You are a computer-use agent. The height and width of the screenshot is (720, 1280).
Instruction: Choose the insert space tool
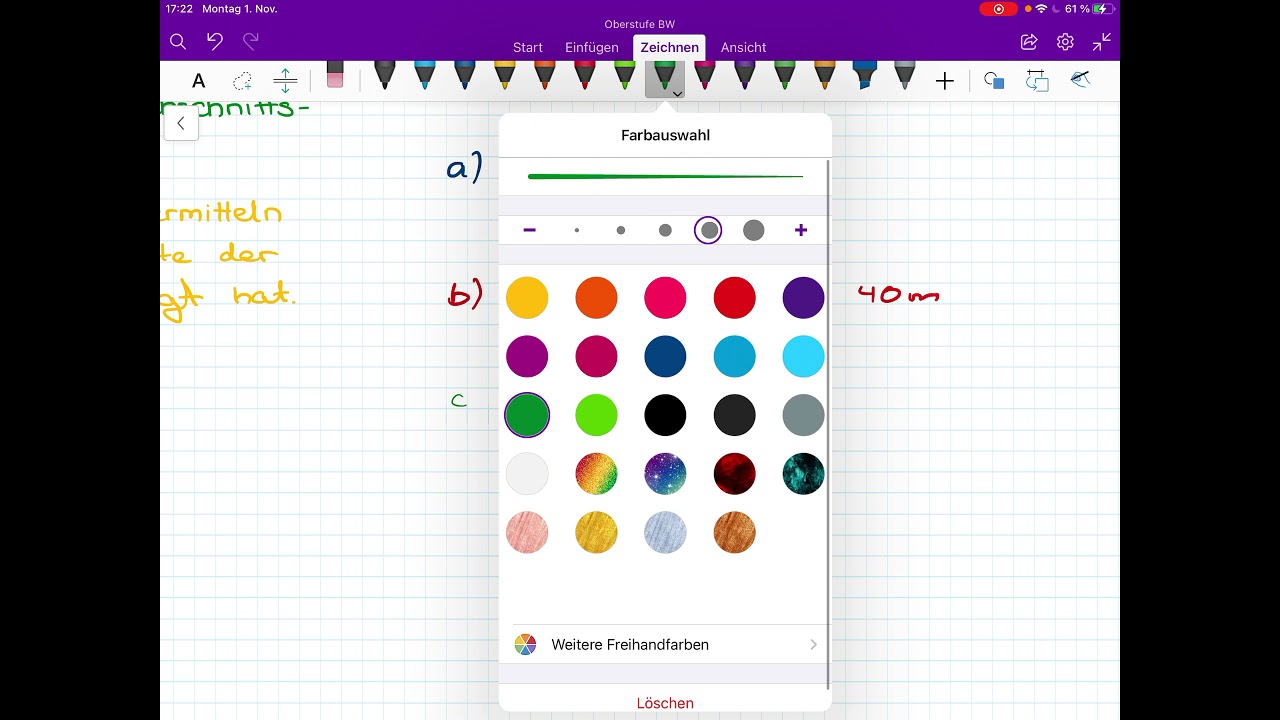point(285,81)
